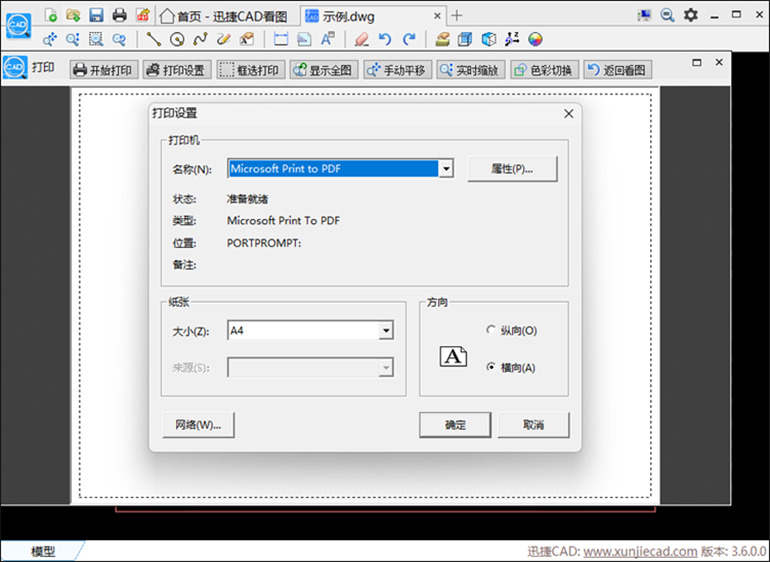Click the 确定 confirm button
Viewport: 770px width, 562px height.
click(455, 425)
